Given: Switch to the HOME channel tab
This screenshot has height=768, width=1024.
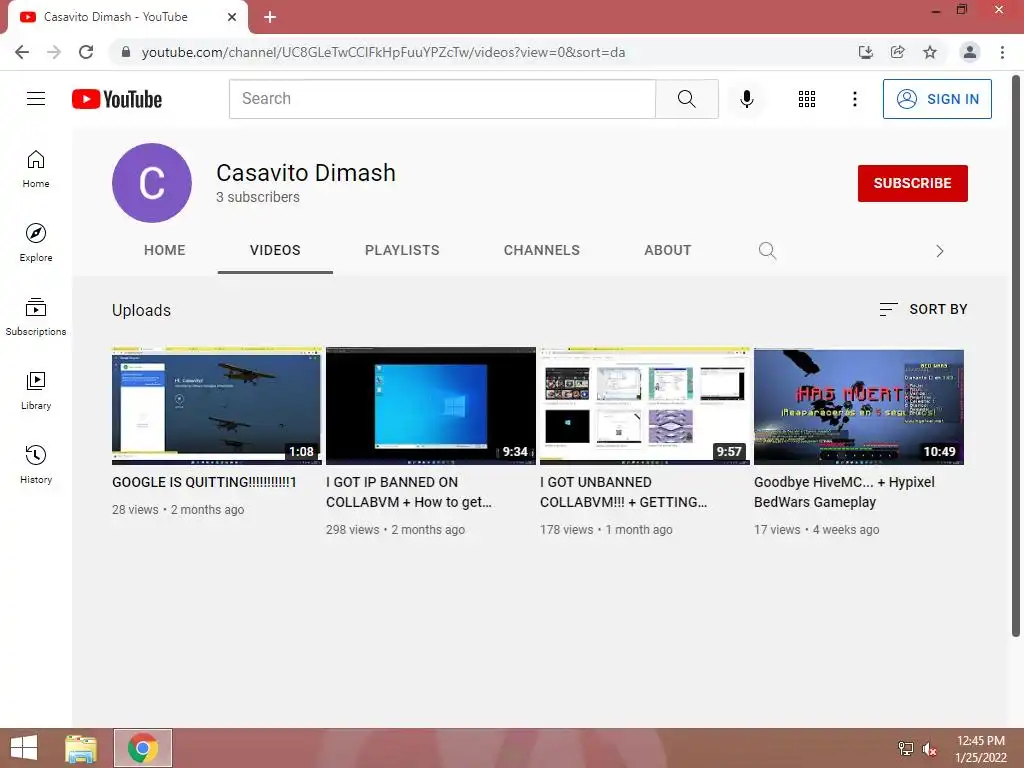Looking at the screenshot, I should pyautogui.click(x=165, y=251).
